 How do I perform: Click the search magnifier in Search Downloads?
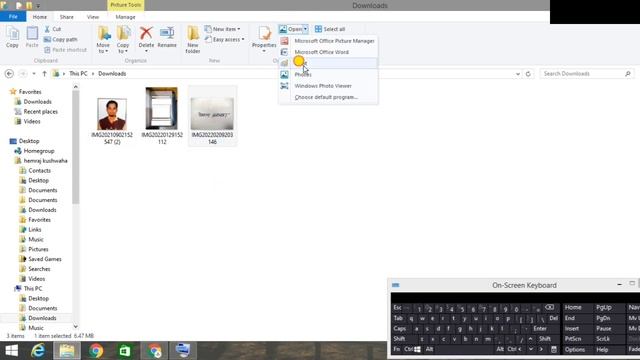pyautogui.click(x=628, y=74)
